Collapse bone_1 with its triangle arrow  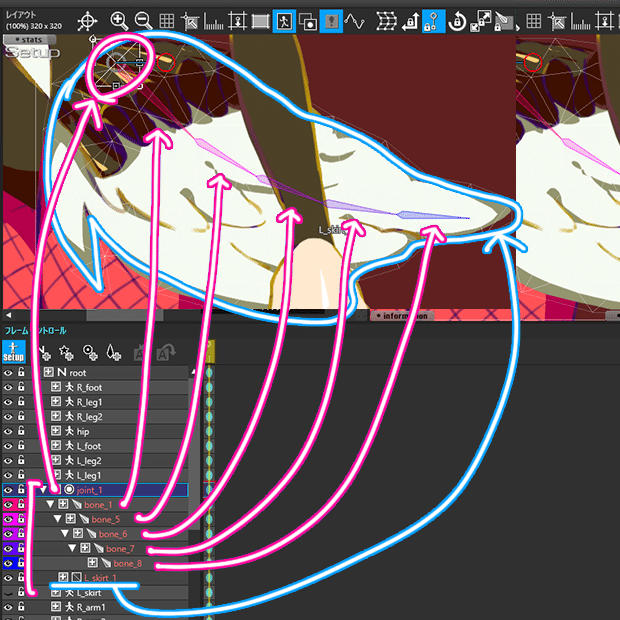tap(50, 505)
